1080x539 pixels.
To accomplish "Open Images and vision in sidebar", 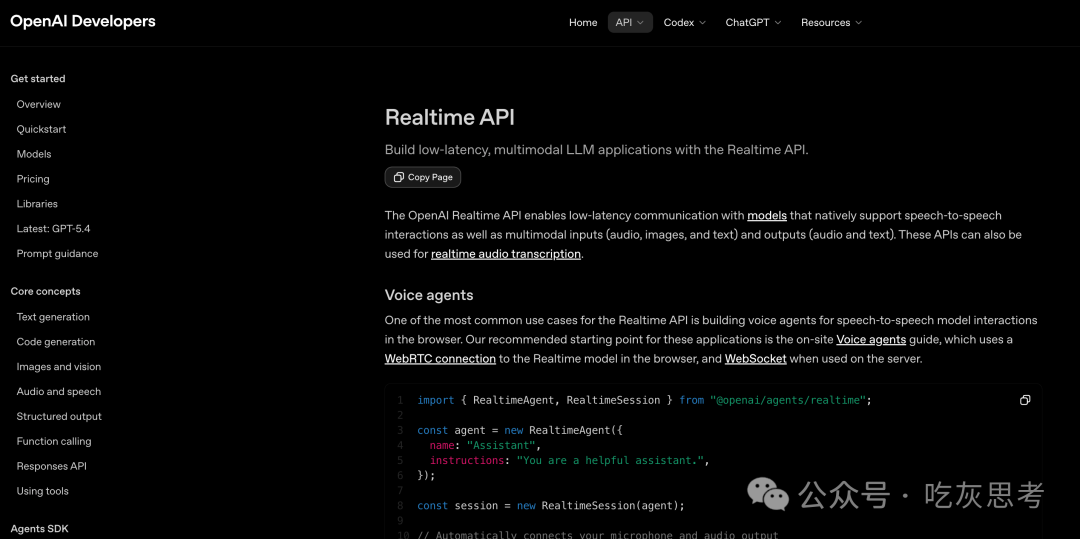I will tap(59, 366).
